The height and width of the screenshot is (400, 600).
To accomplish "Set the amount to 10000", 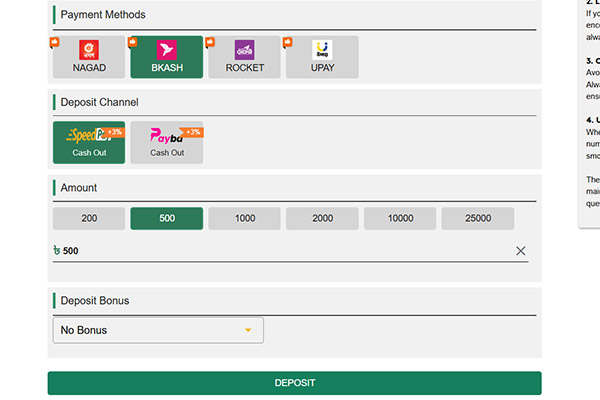I will click(400, 218).
